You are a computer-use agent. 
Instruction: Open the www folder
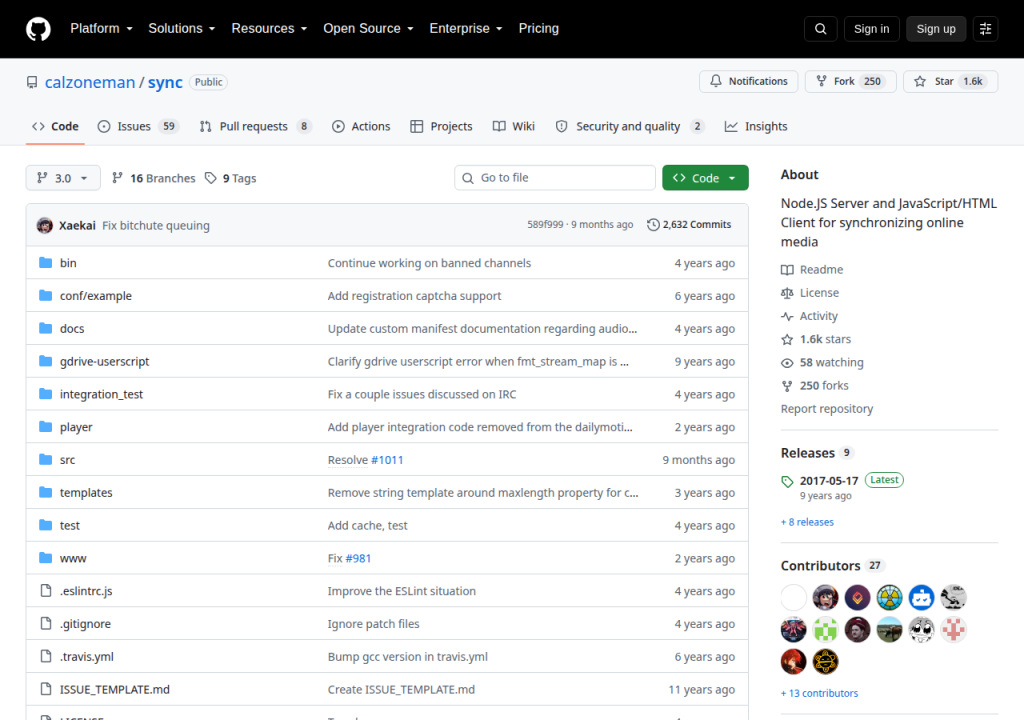(x=72, y=558)
